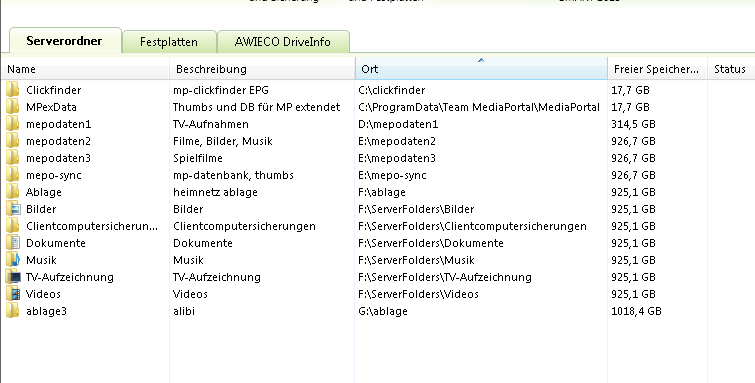Screen dimensions: 755x383
Task: Click mepodaten2's free space '926,7 GB'
Action: 633,141
